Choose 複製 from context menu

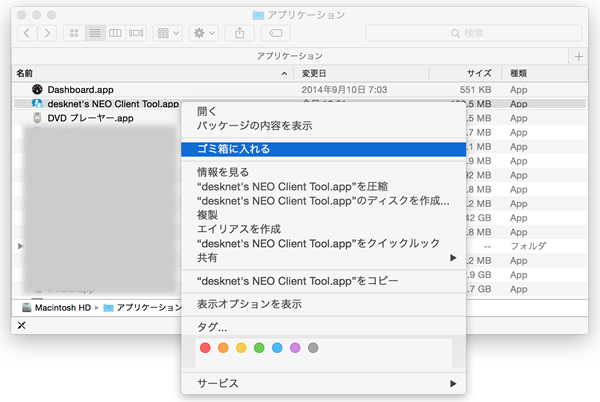click(x=323, y=215)
